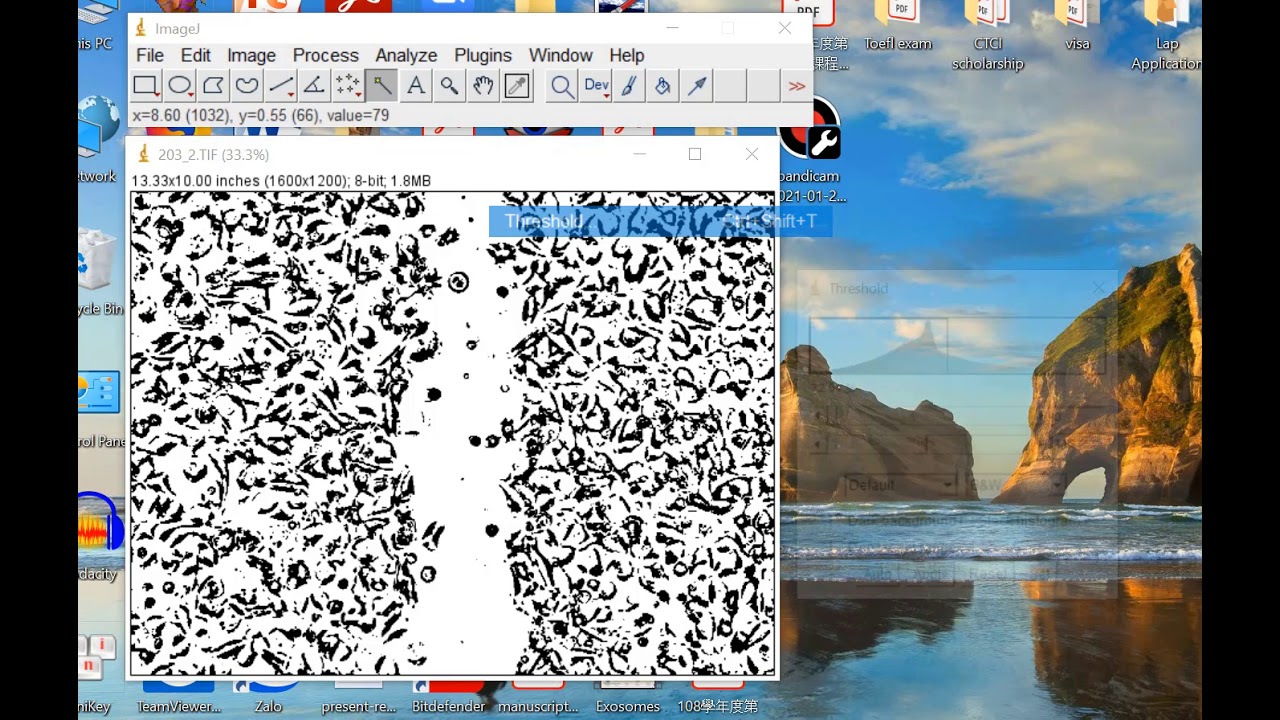Open the Help menu in ImageJ
The width and height of the screenshot is (1280, 720).
click(x=627, y=55)
